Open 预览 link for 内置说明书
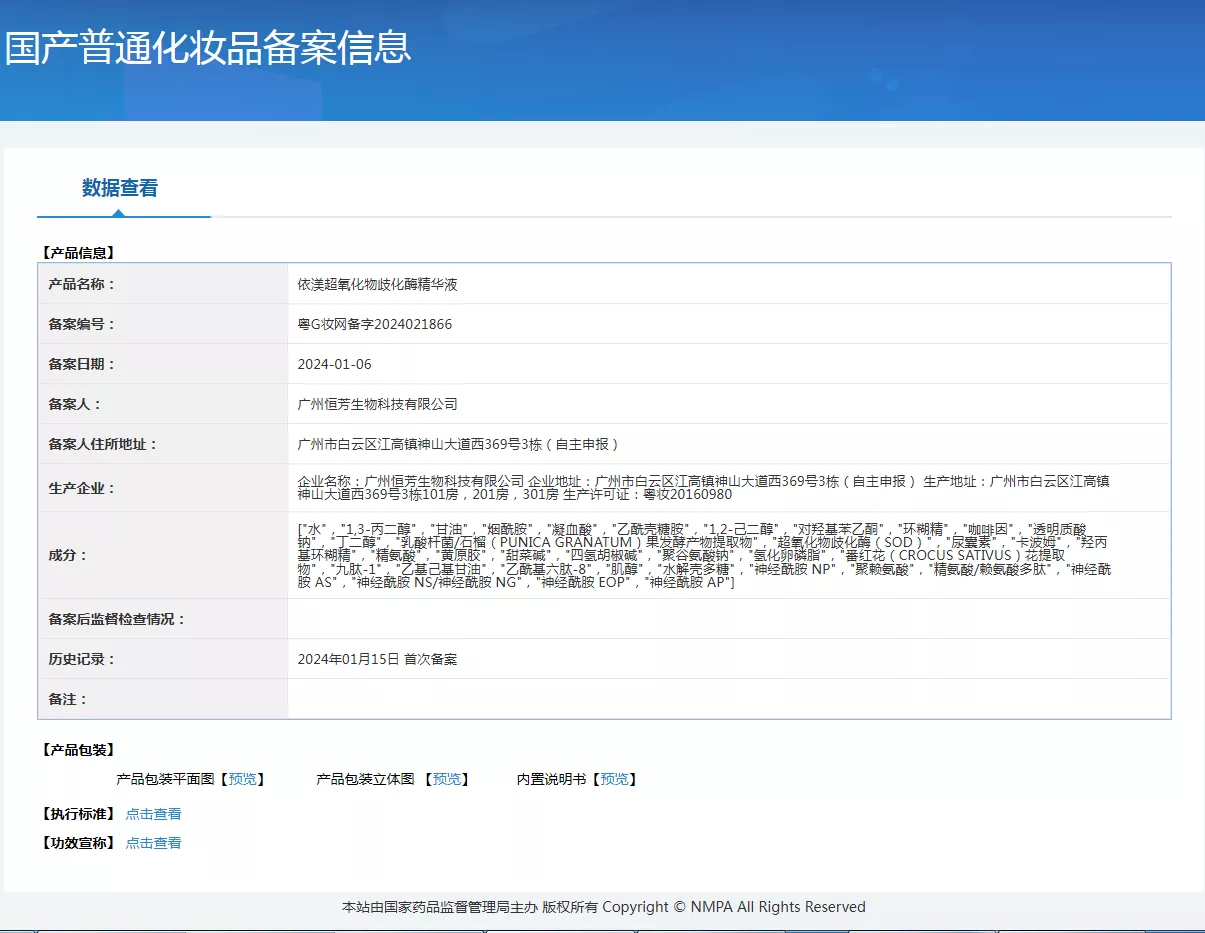Screen dimensions: 1205x933 click(614, 779)
